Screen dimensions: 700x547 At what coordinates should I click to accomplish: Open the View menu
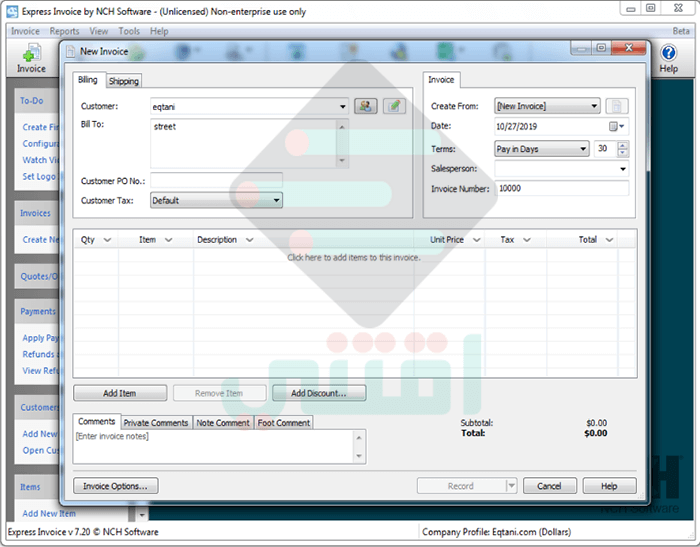(x=99, y=31)
